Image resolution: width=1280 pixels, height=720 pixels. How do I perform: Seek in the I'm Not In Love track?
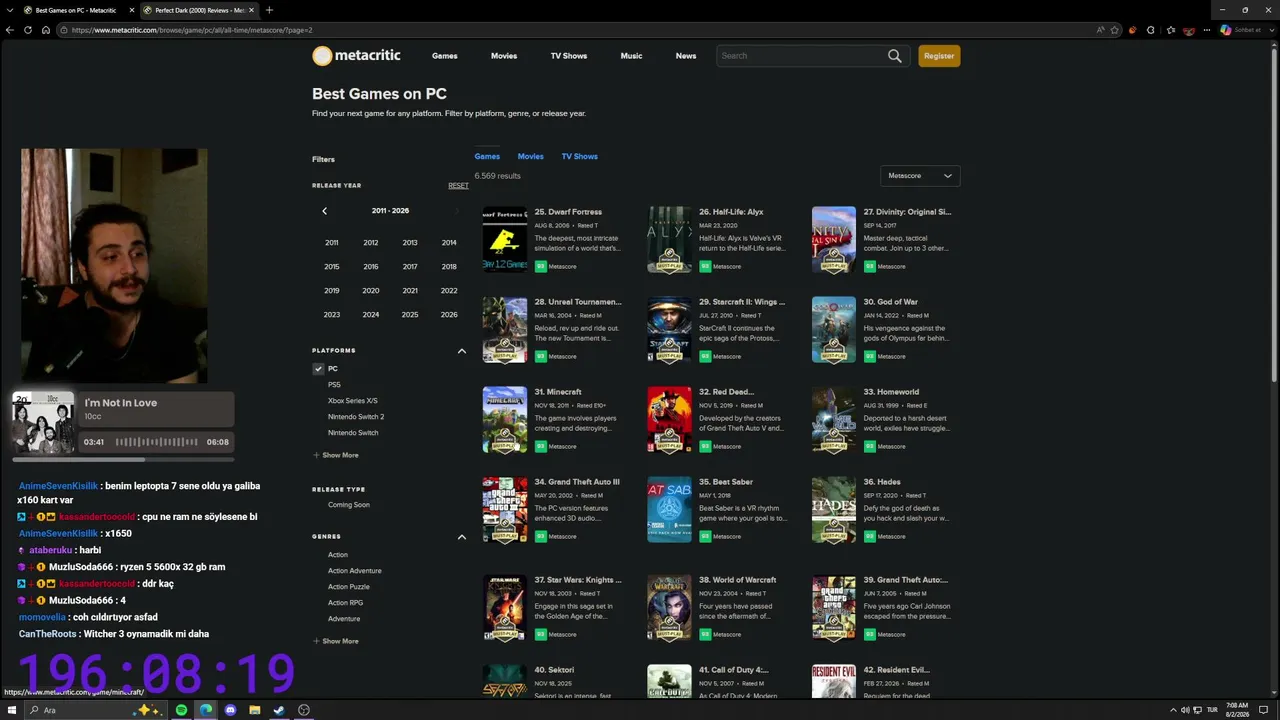click(x=156, y=442)
